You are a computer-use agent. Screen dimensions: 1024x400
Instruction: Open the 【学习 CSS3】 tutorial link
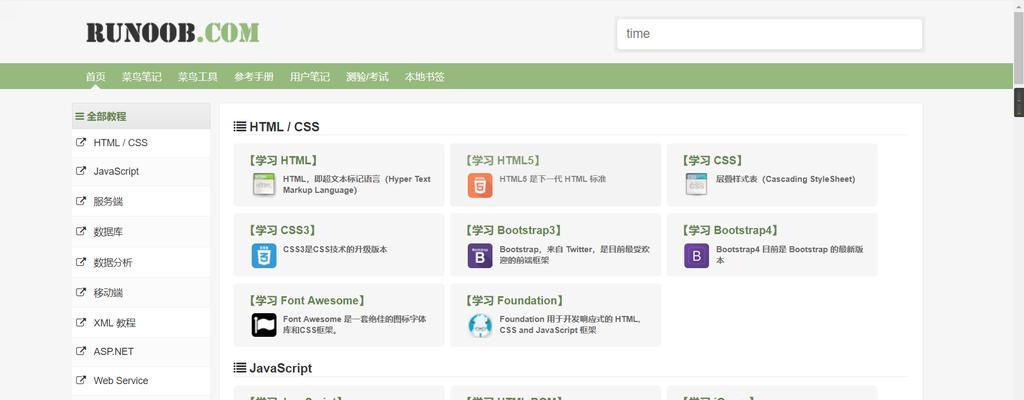283,230
